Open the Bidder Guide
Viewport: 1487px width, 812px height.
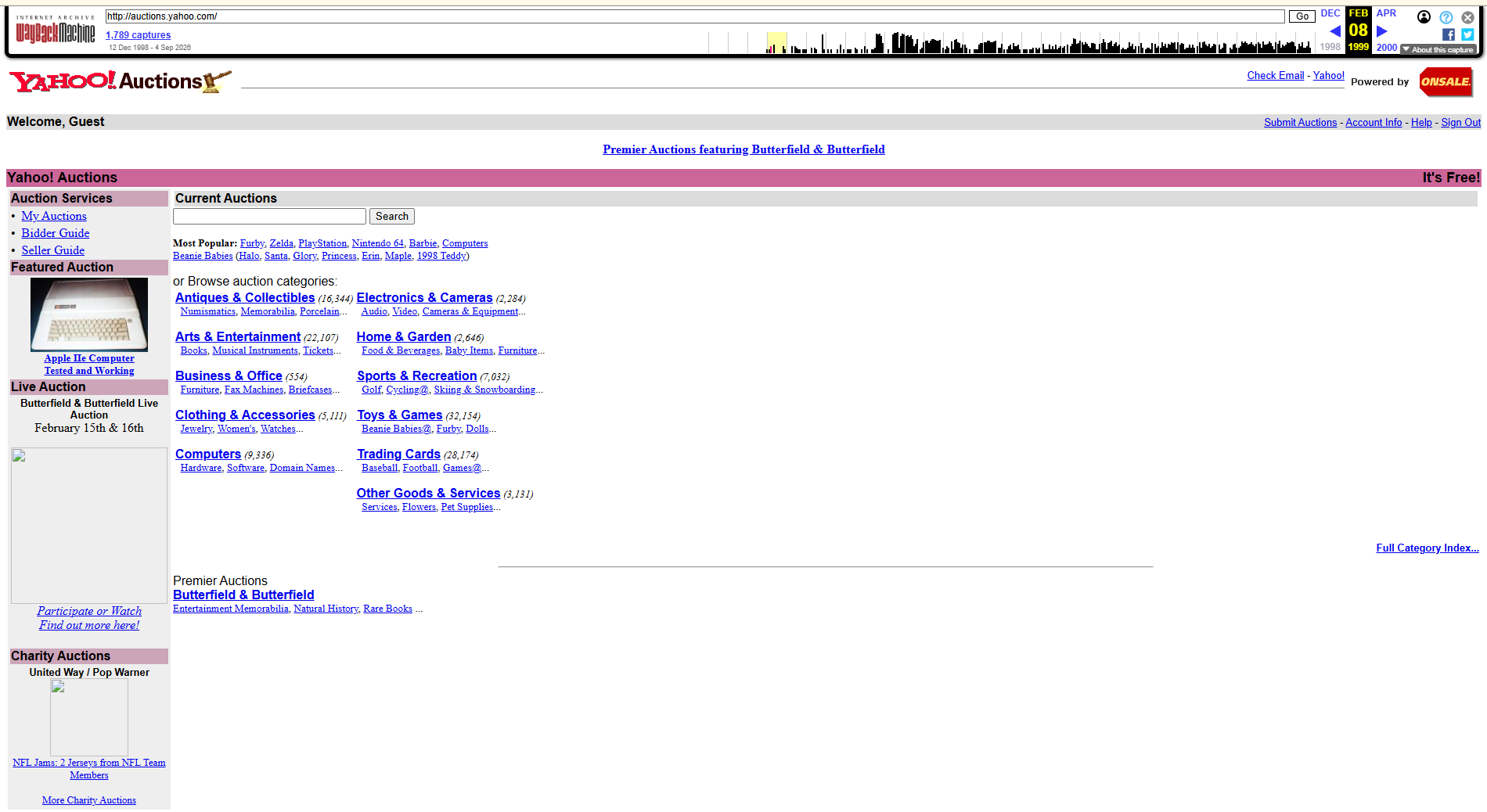coord(56,233)
